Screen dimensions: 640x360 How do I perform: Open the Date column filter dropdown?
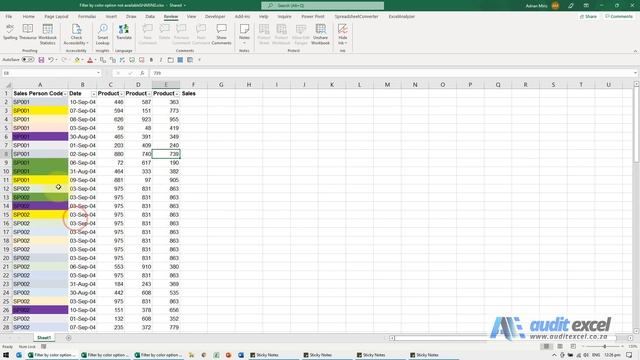tap(93, 94)
